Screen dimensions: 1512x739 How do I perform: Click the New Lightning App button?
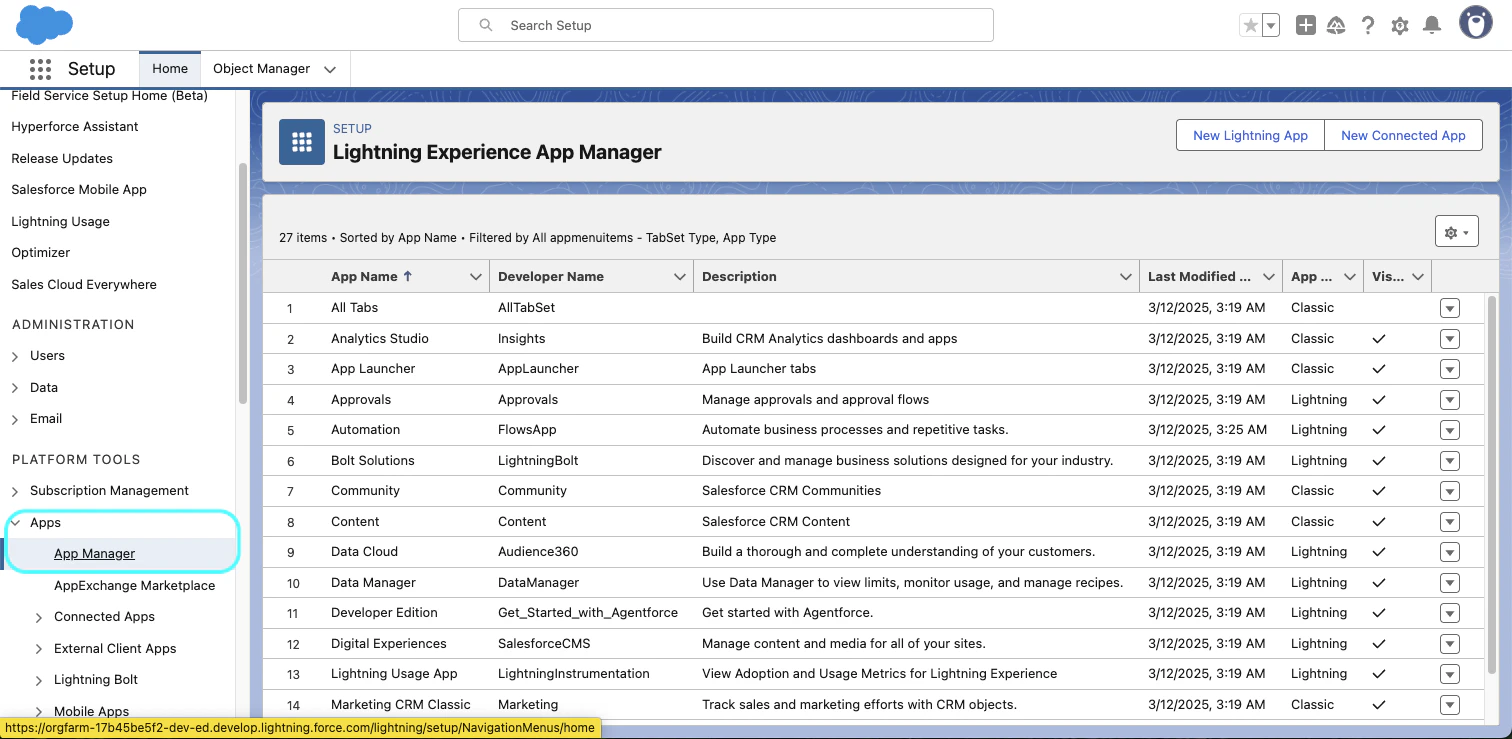(1249, 135)
